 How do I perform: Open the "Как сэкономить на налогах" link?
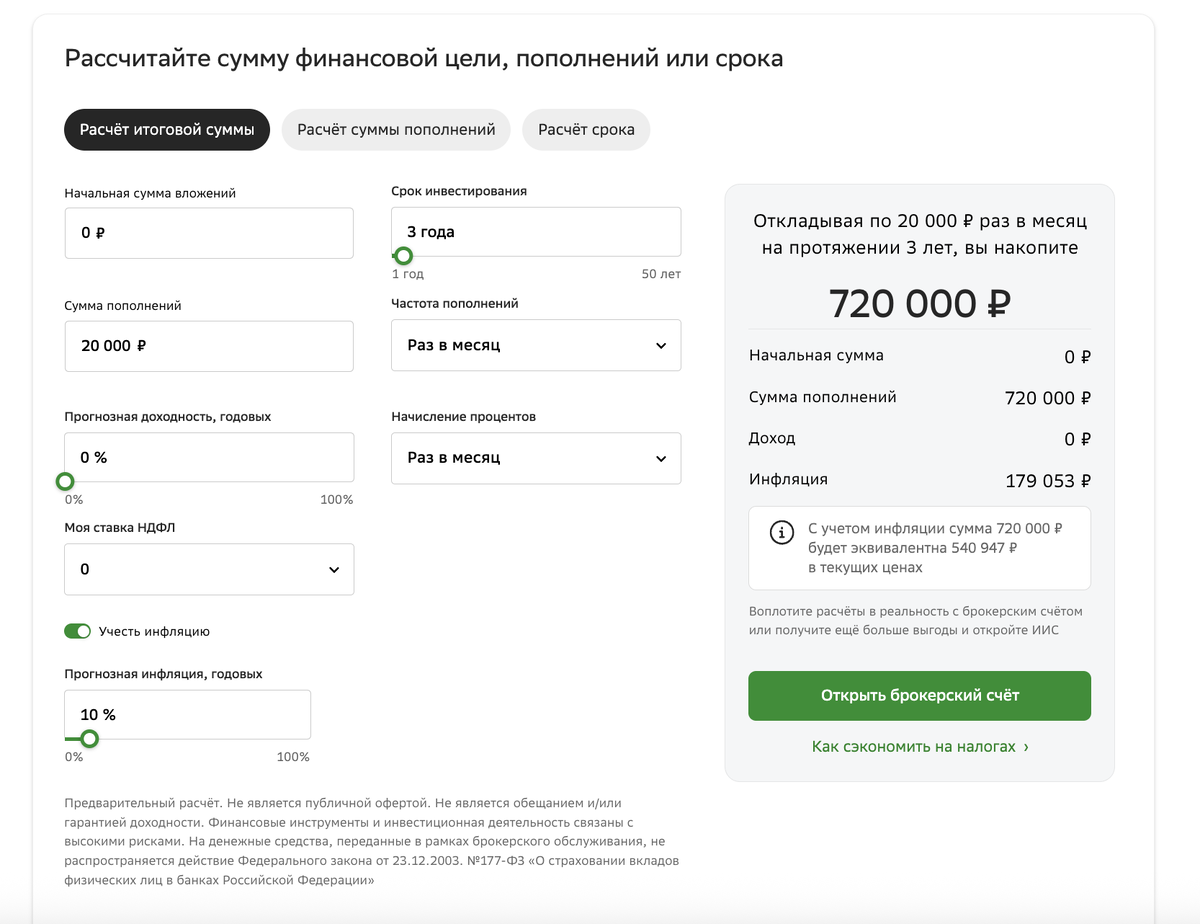(x=914, y=747)
